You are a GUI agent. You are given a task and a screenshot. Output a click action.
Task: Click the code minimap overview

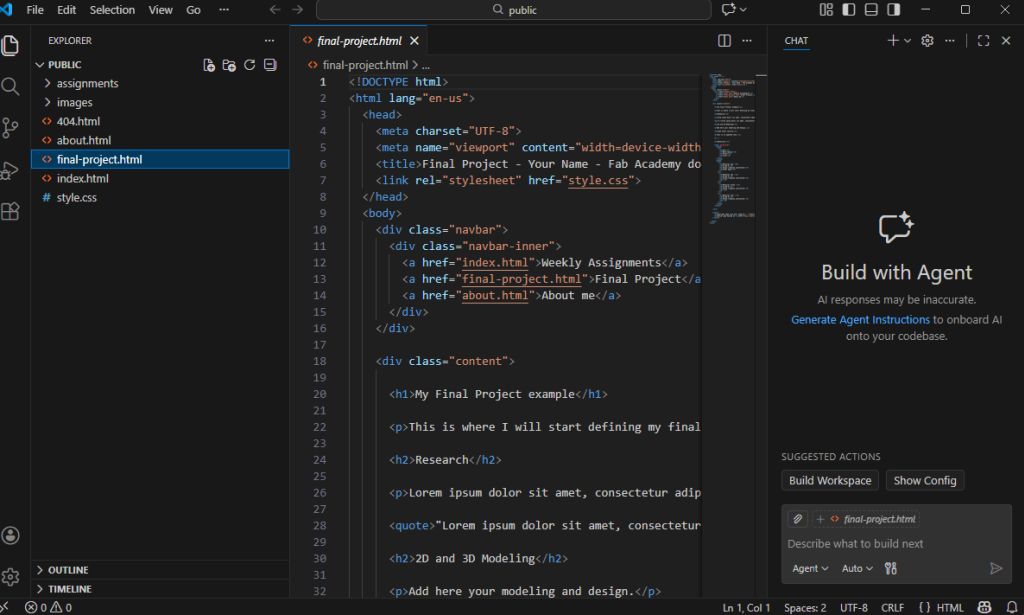(733, 150)
